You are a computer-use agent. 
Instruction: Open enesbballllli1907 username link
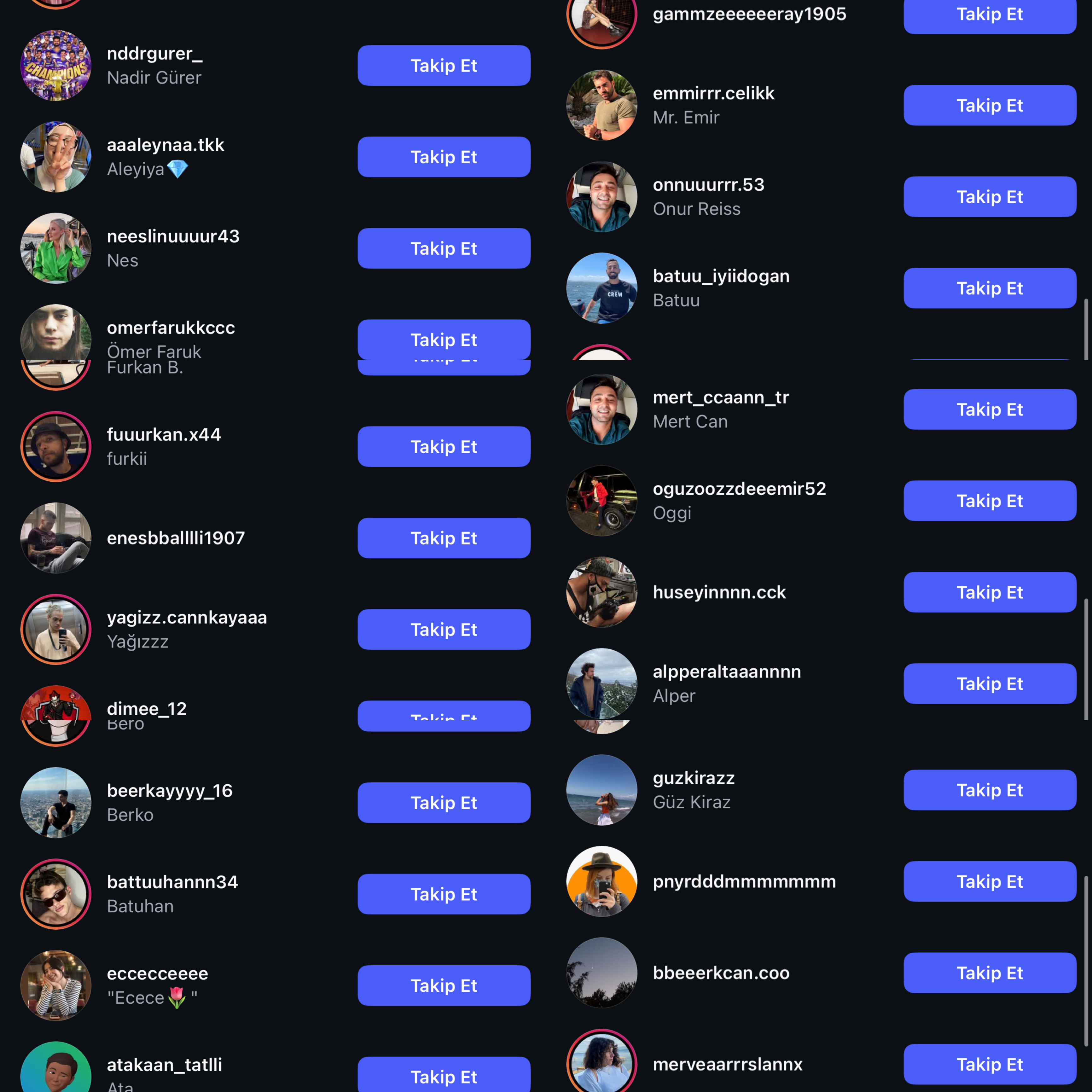pyautogui.click(x=176, y=538)
